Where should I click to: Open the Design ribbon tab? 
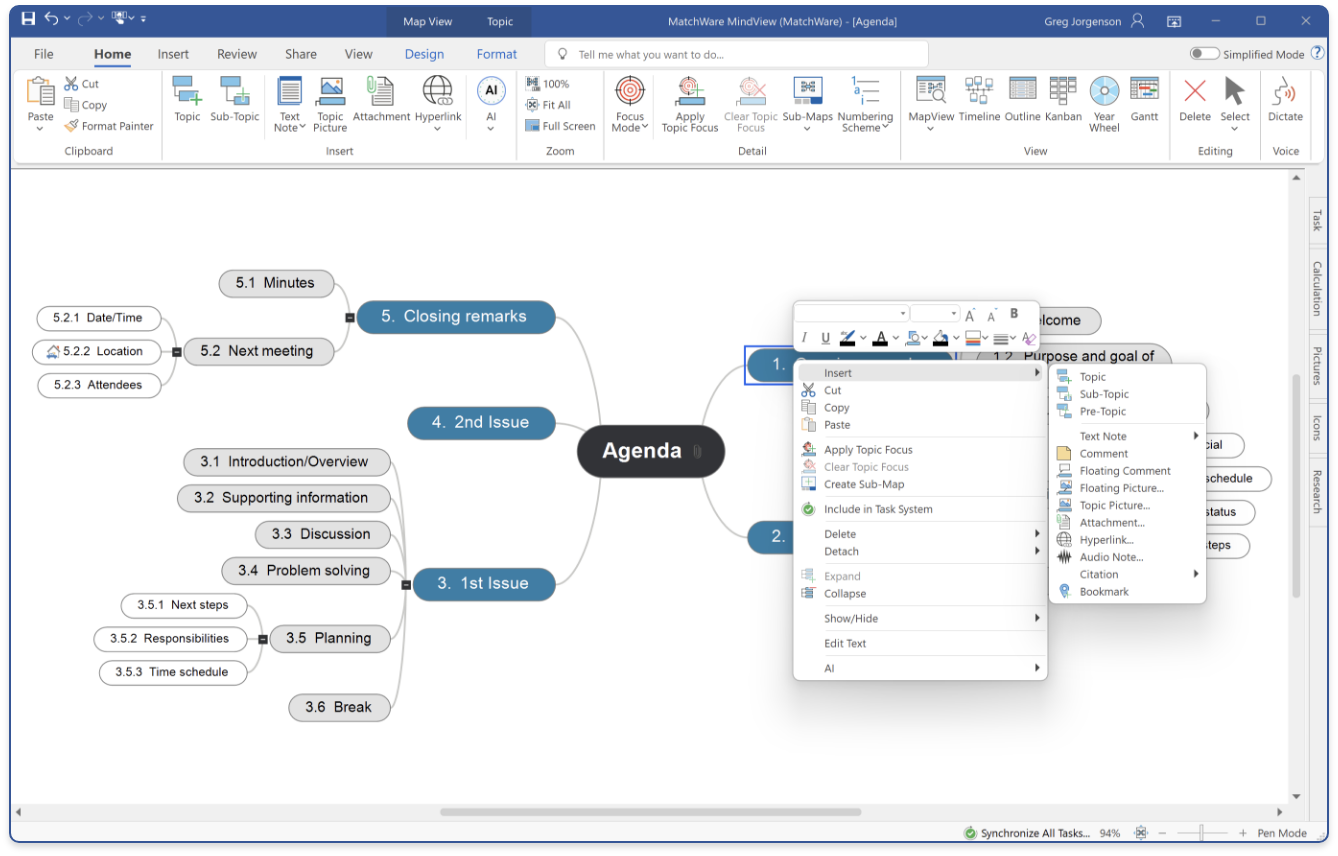[424, 54]
